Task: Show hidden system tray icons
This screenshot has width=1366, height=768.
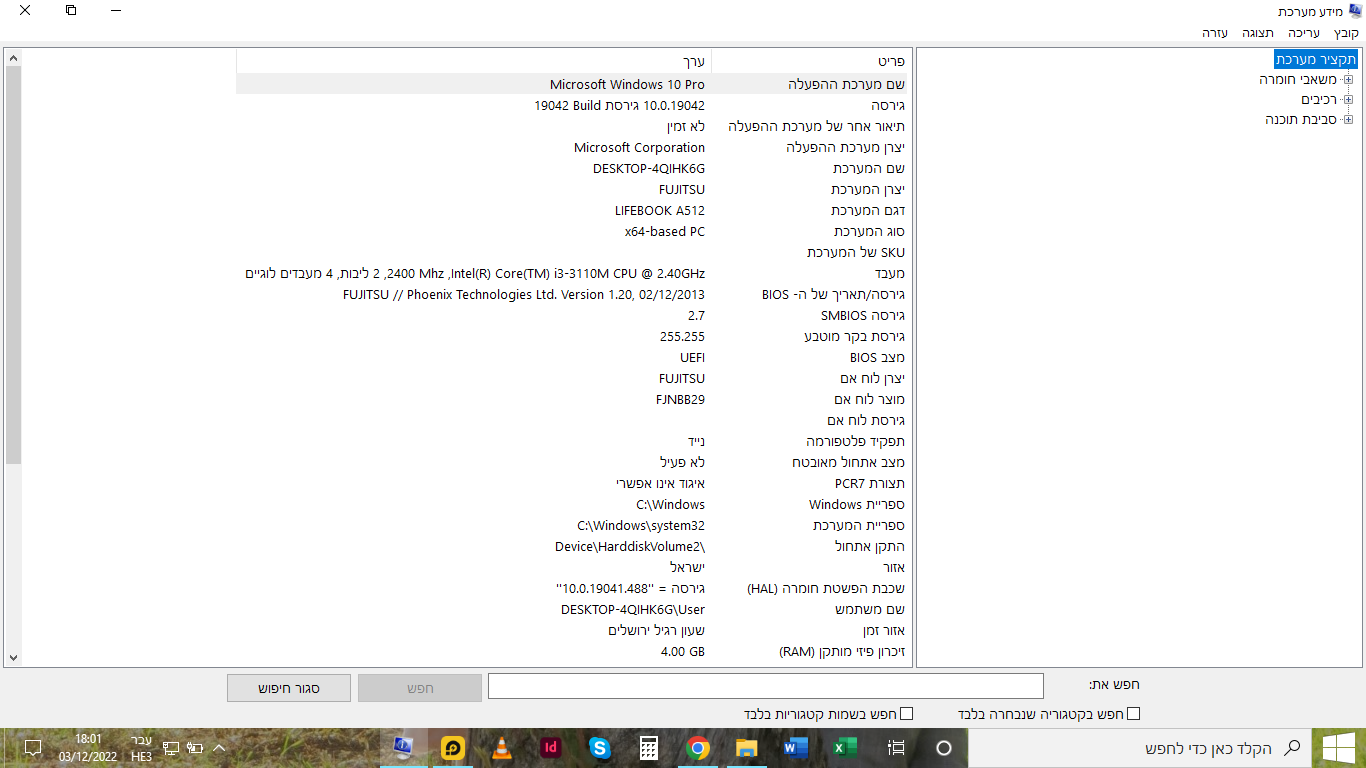Action: [219, 747]
